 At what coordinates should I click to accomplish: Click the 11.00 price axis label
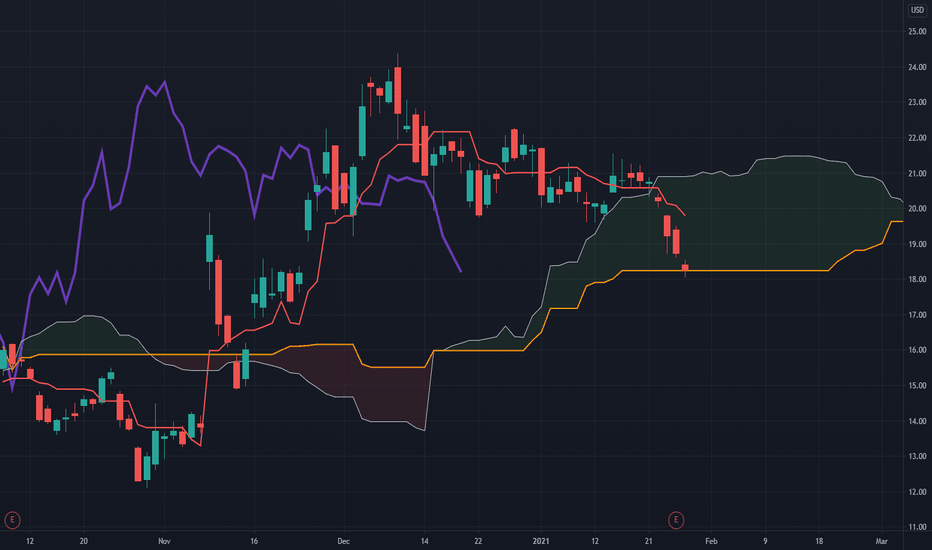[917, 527]
